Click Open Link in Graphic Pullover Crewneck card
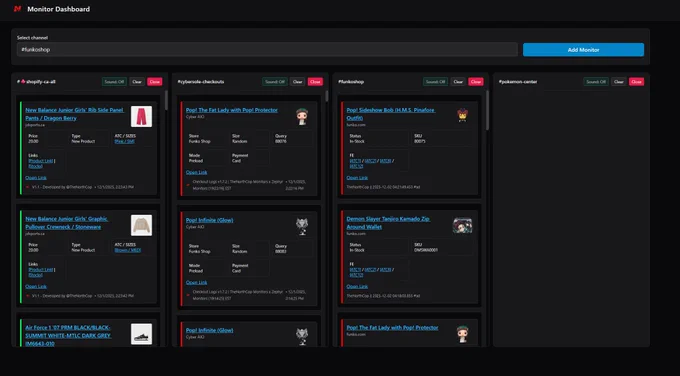680x376 pixels. pyautogui.click(x=36, y=287)
